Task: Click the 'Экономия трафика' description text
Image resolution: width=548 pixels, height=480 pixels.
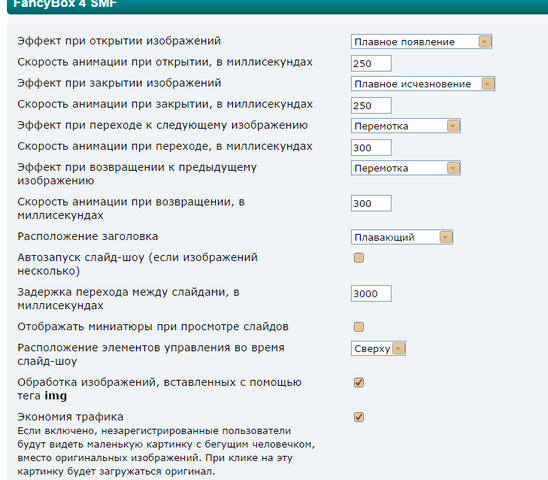Action: pyautogui.click(x=166, y=451)
